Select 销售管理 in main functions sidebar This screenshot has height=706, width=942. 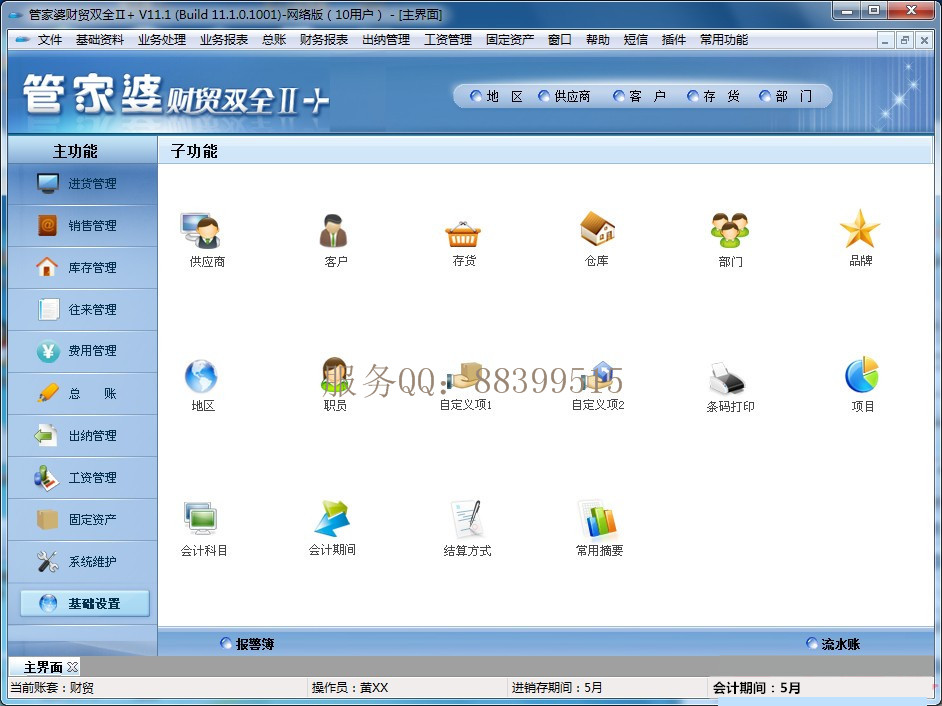(x=83, y=225)
